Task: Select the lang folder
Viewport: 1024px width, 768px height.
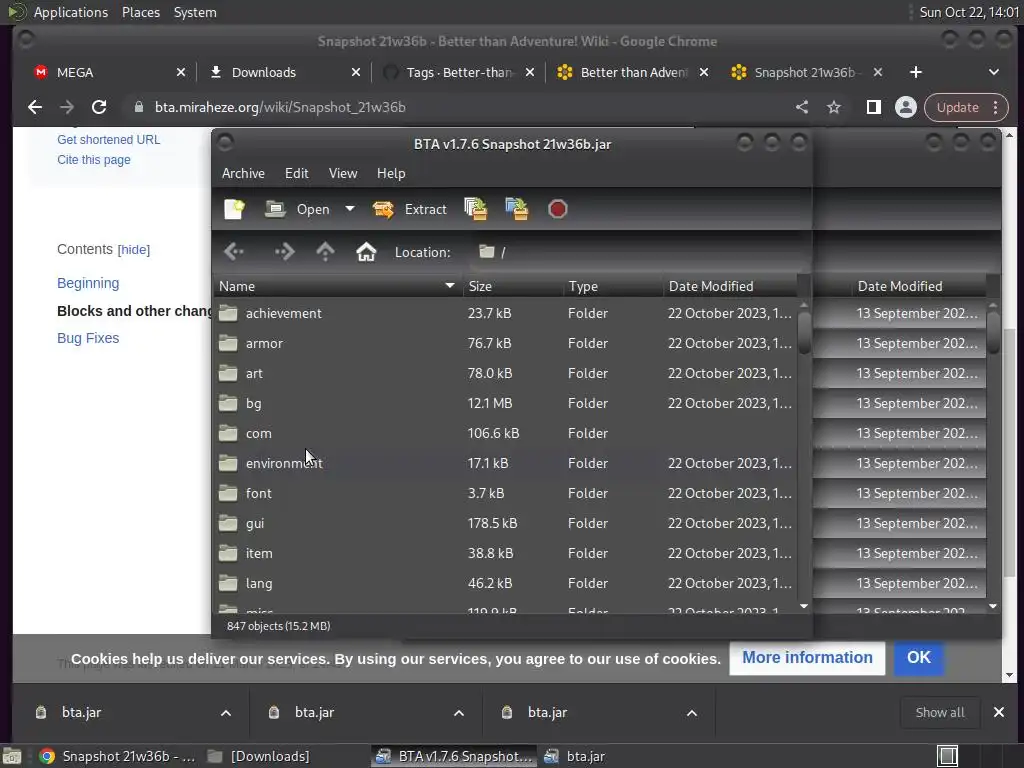Action: (505, 584)
